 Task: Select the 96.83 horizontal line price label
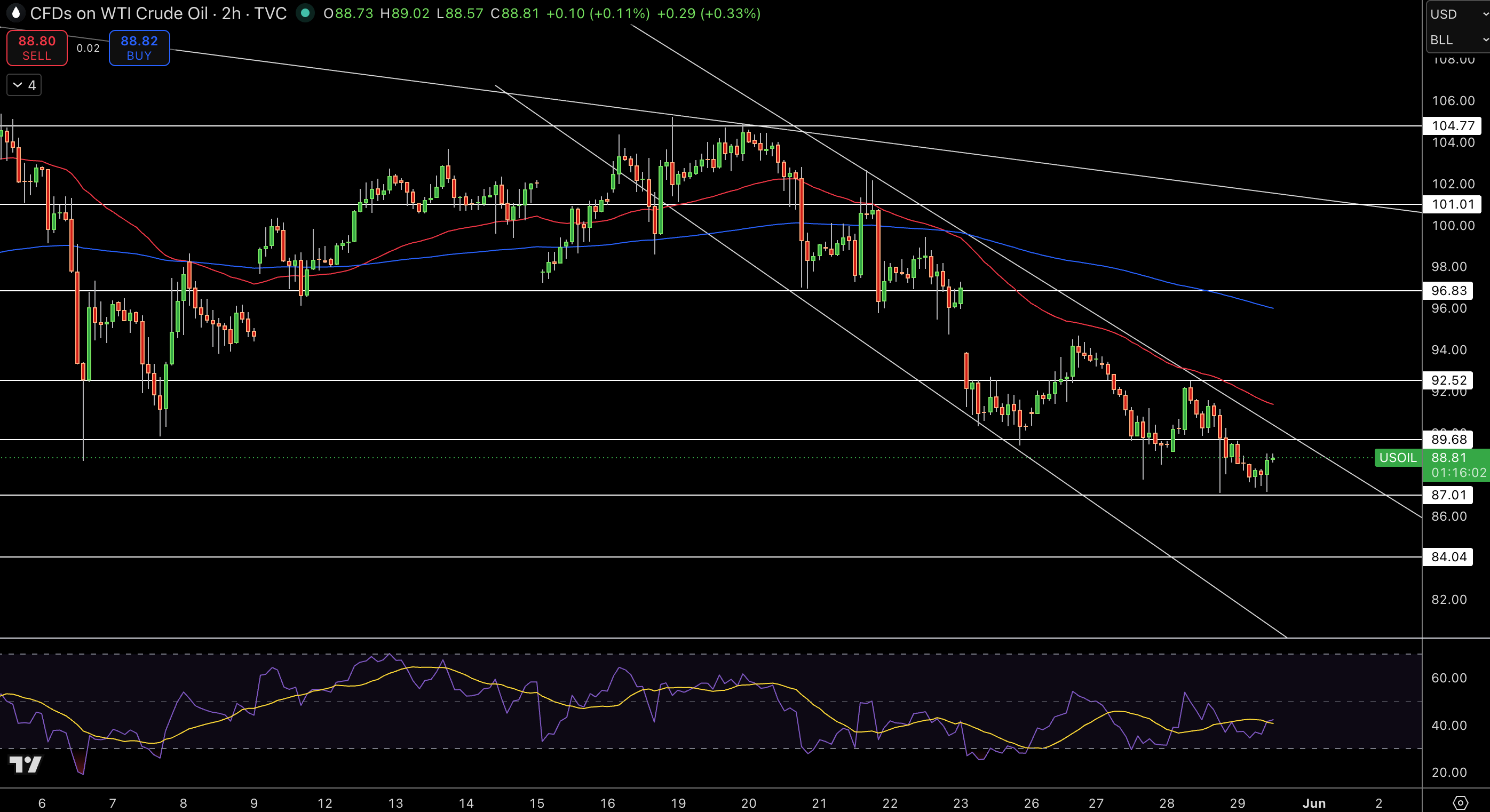1448,290
